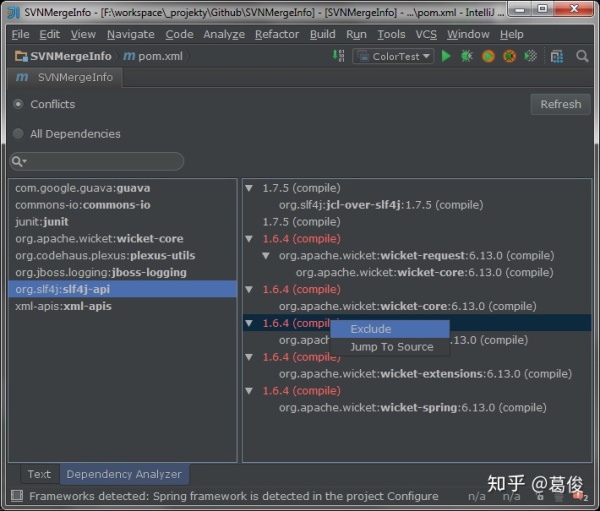This screenshot has width=600, height=511.
Task: Select junit:junit in the list
Action: [122, 222]
